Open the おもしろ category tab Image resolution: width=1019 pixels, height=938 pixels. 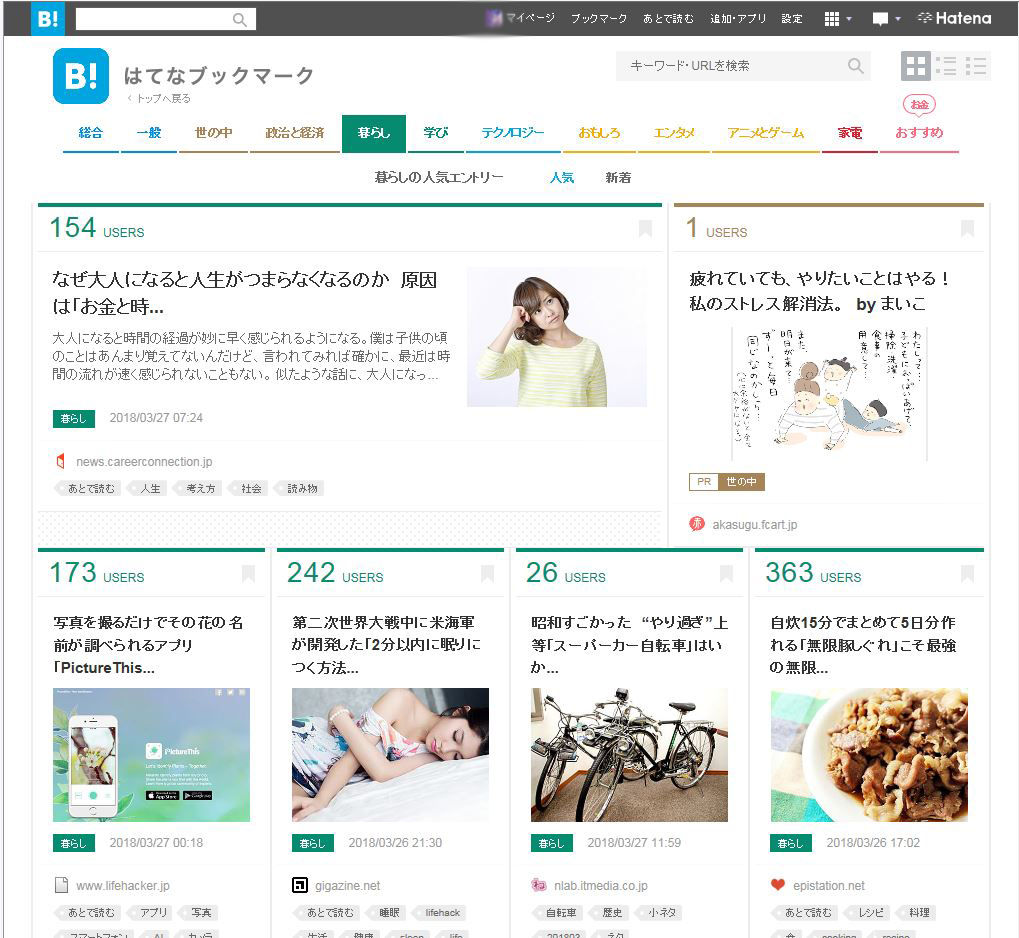tap(599, 133)
